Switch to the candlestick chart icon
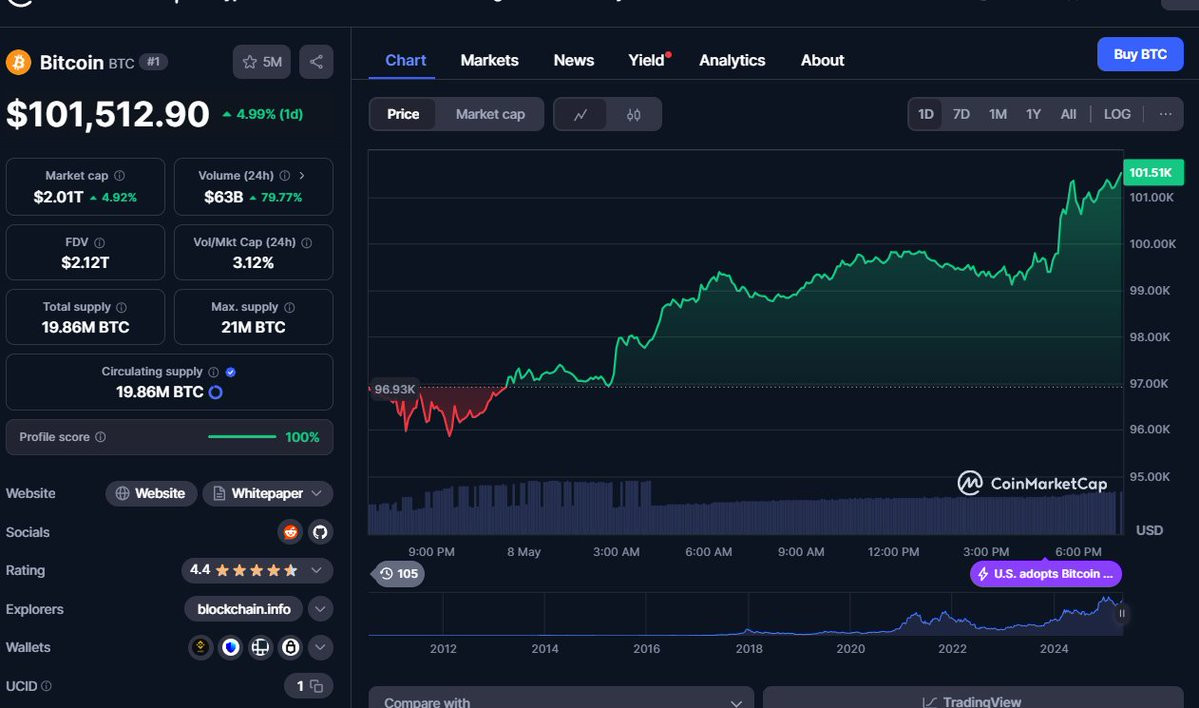This screenshot has height=708, width=1199. [633, 115]
